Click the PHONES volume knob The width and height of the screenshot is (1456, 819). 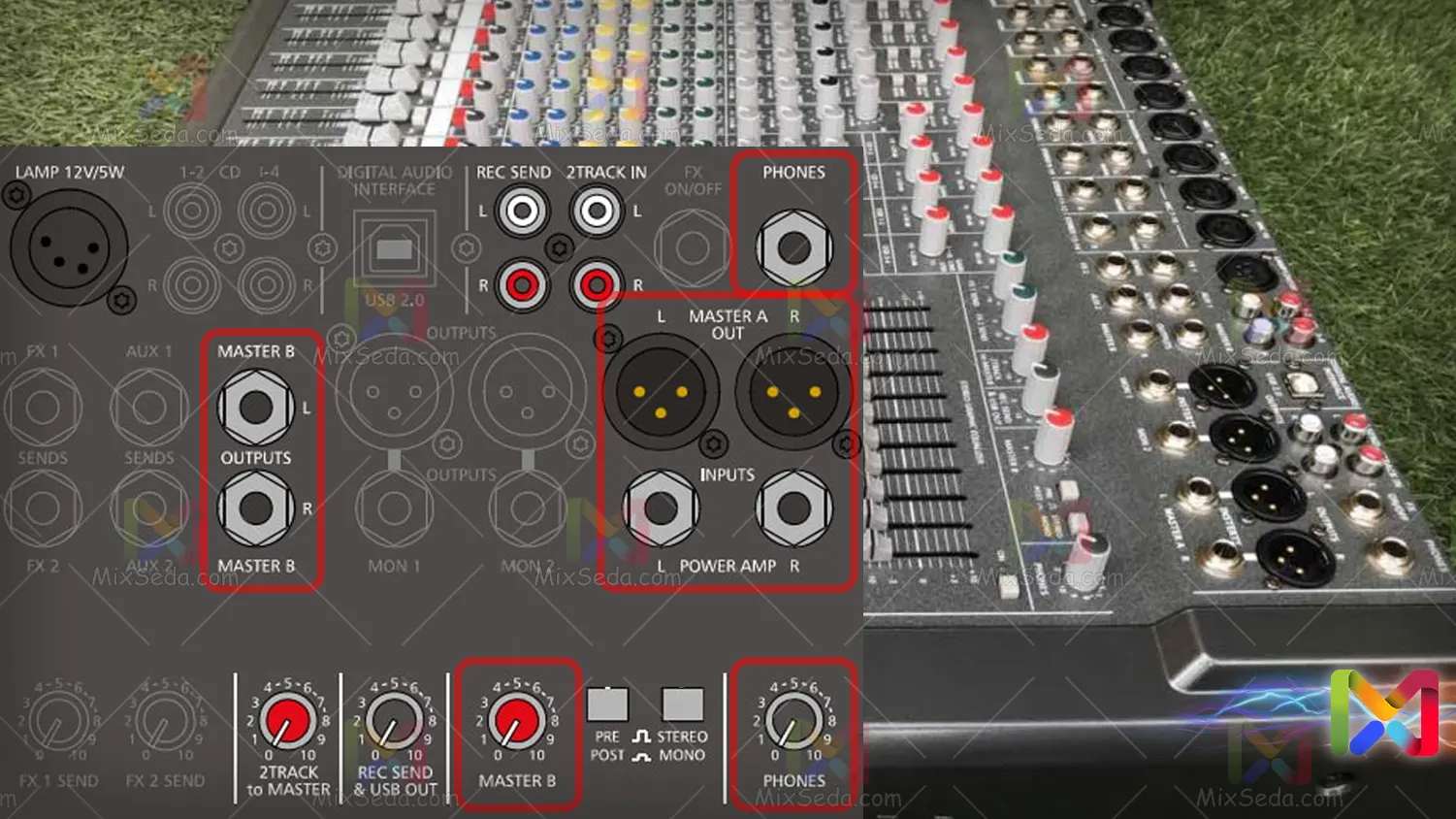tap(793, 723)
